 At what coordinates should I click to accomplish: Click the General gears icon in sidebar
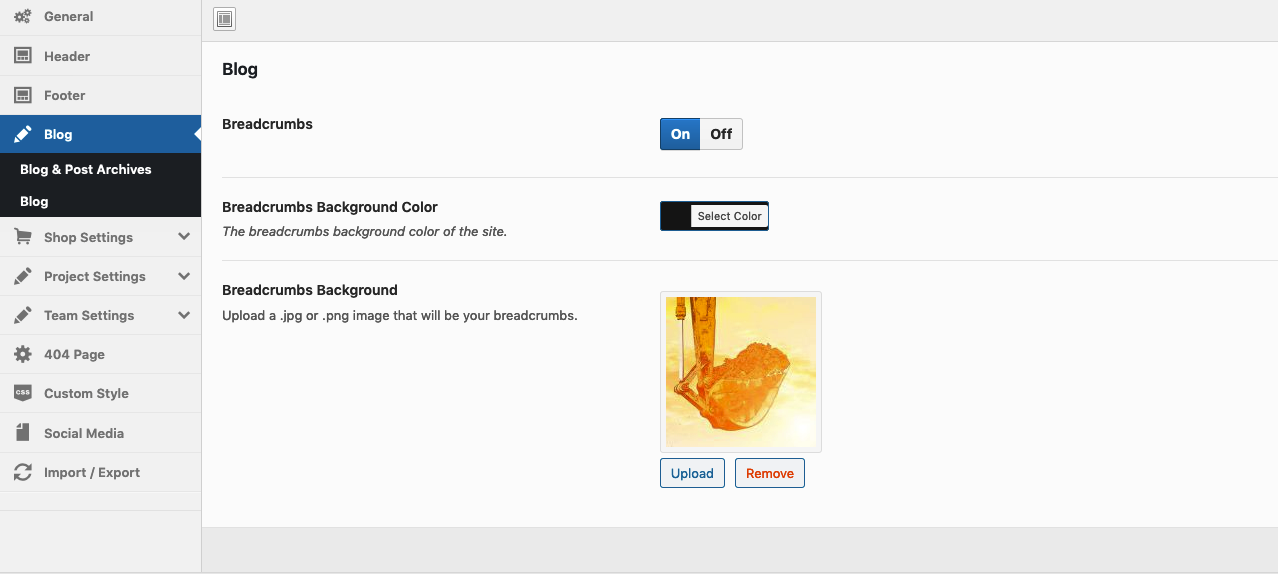[22, 17]
